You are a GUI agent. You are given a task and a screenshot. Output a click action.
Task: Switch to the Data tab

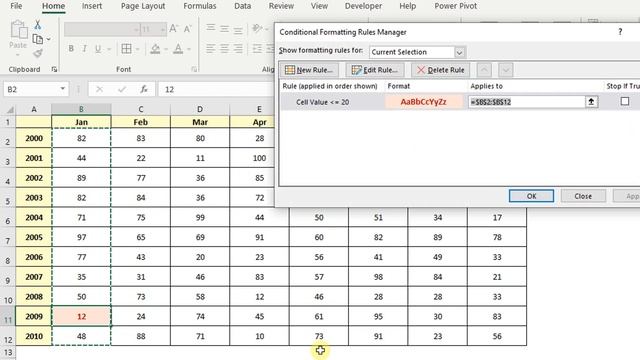pos(242,6)
